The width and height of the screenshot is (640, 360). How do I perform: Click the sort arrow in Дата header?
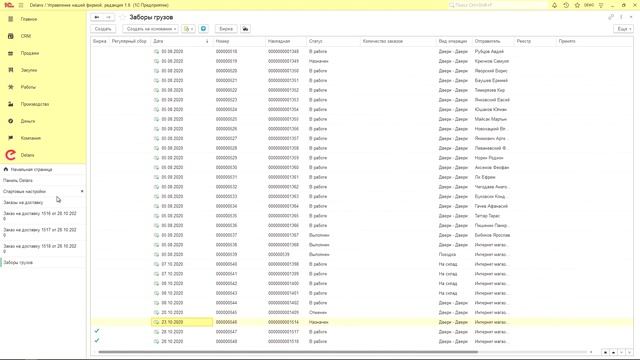[x=207, y=41]
